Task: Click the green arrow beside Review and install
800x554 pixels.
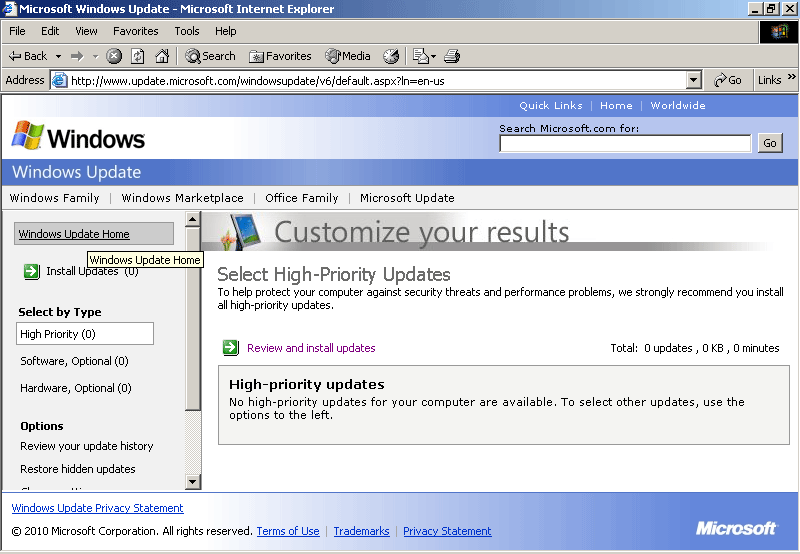Action: 231,348
